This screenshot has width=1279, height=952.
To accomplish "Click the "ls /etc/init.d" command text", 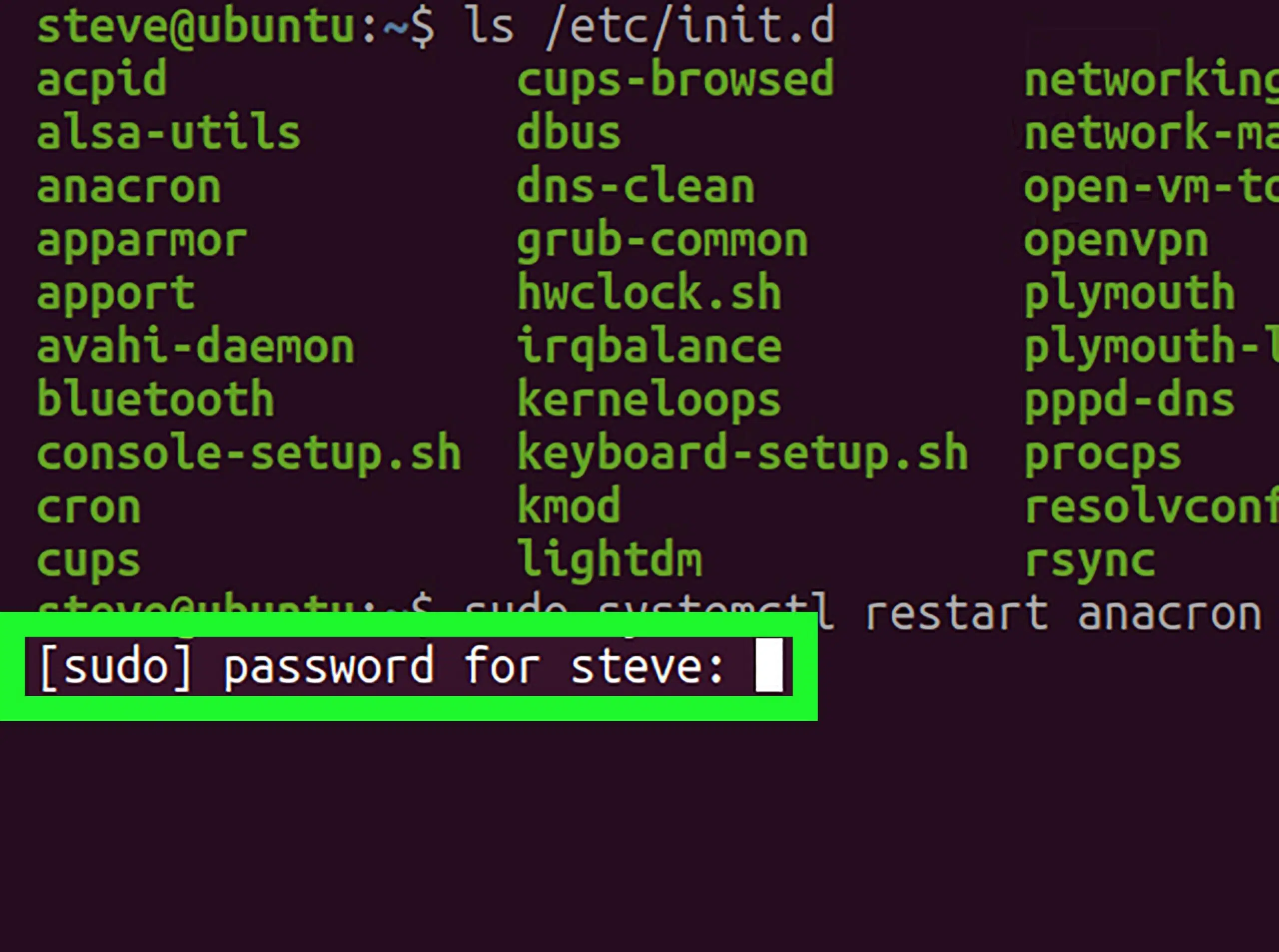I will pyautogui.click(x=649, y=27).
